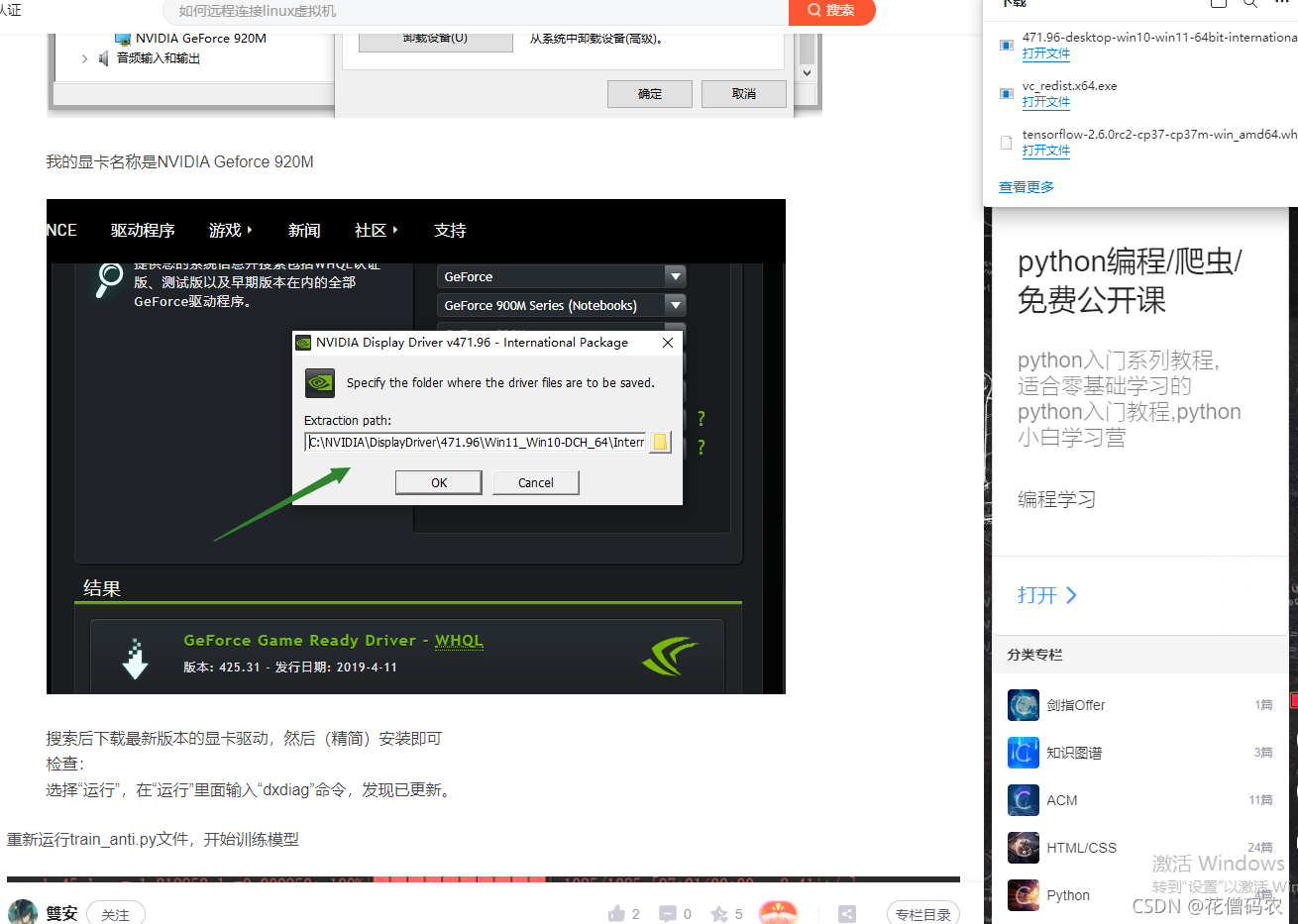Click the red reward gift icon
1298x924 pixels.
coord(778,912)
